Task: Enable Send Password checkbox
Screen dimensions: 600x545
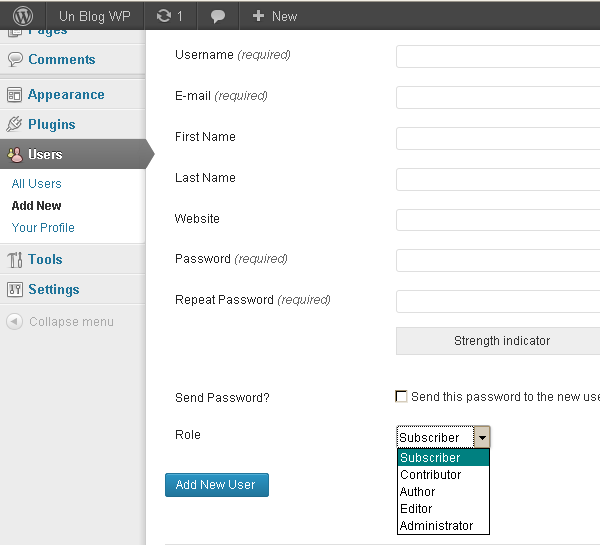Action: coord(402,397)
